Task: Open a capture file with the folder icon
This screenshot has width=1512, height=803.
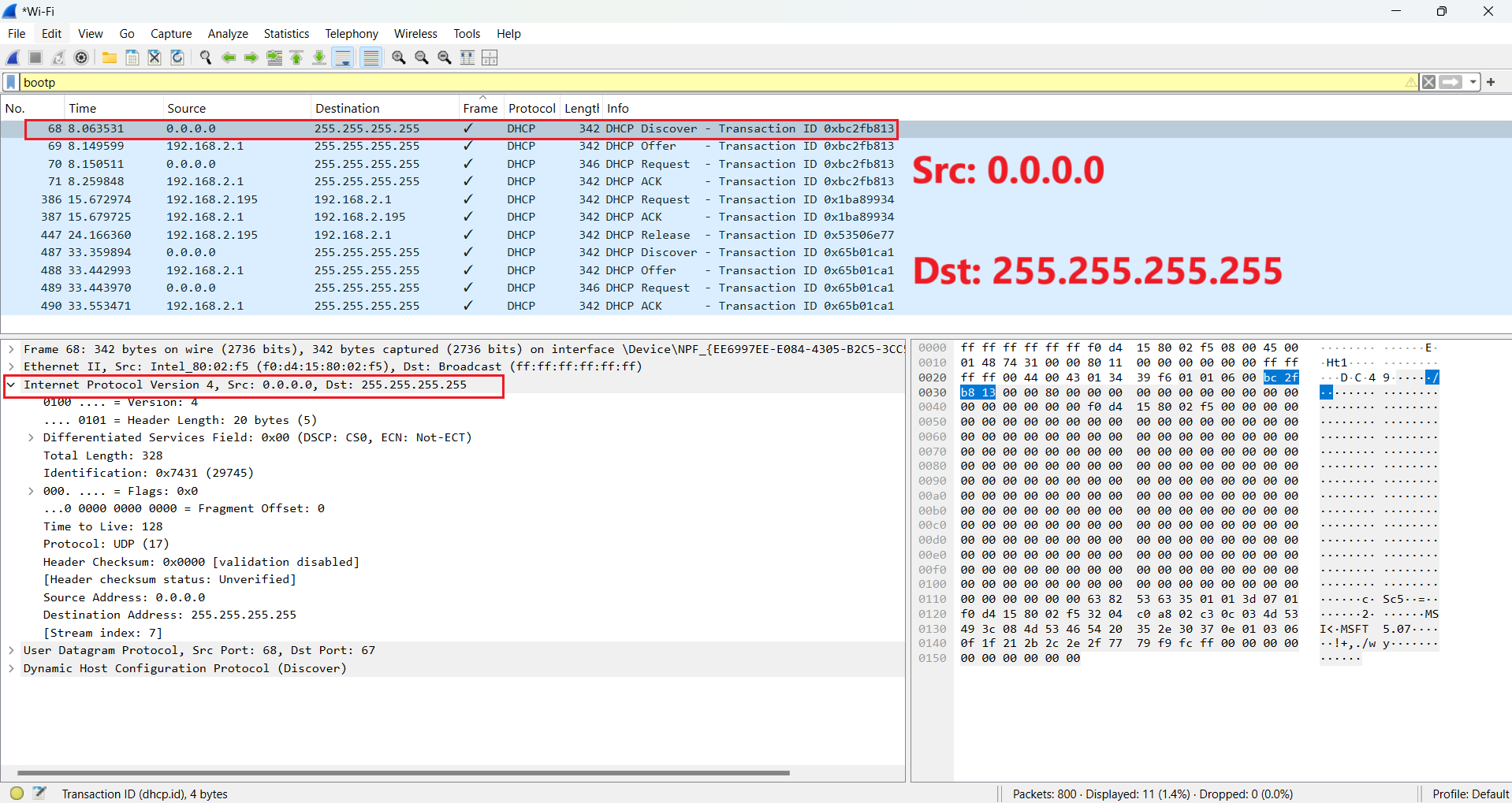Action: 110,58
